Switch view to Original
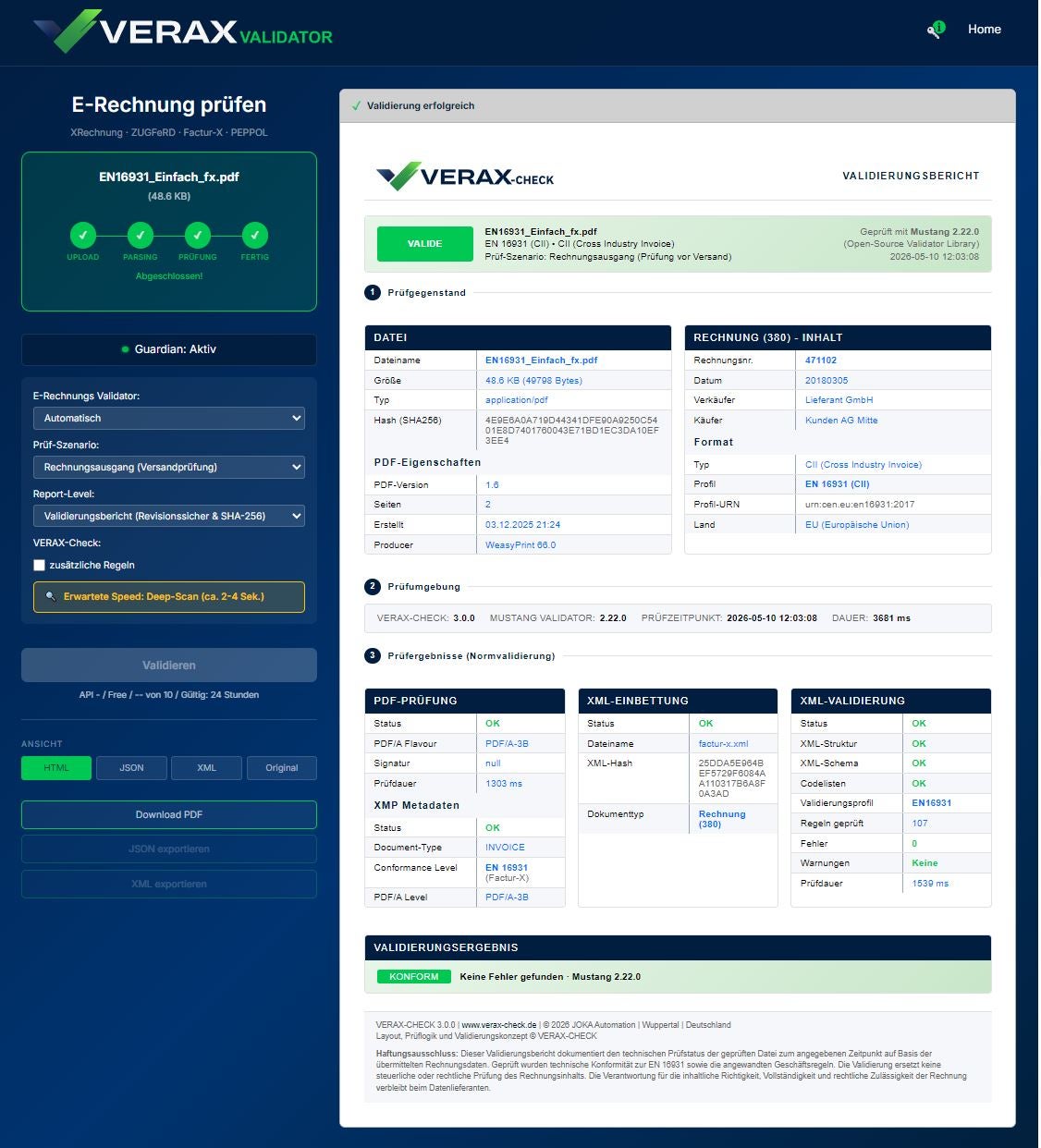The height and width of the screenshot is (1148, 1041). click(282, 768)
